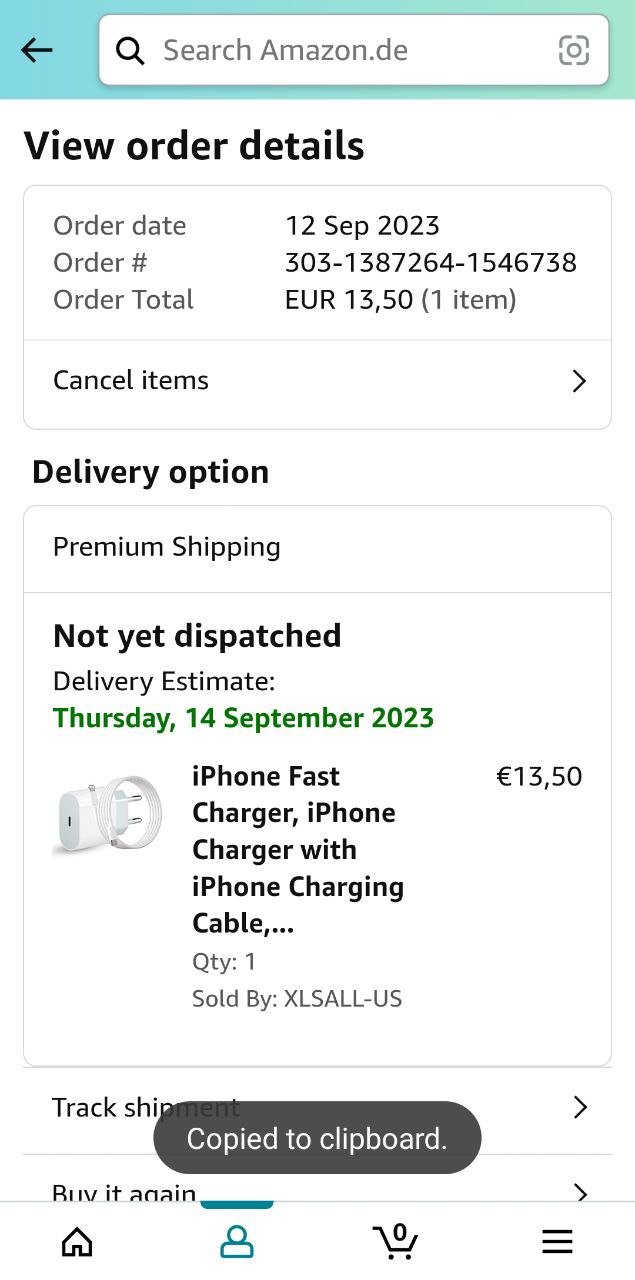The height and width of the screenshot is (1280, 635).
Task: Go to the Home tab
Action: [x=77, y=1241]
